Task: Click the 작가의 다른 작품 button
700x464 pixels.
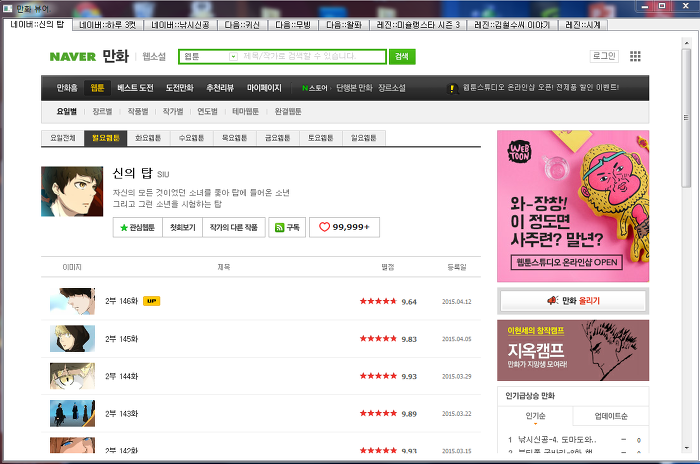Action: coord(233,227)
